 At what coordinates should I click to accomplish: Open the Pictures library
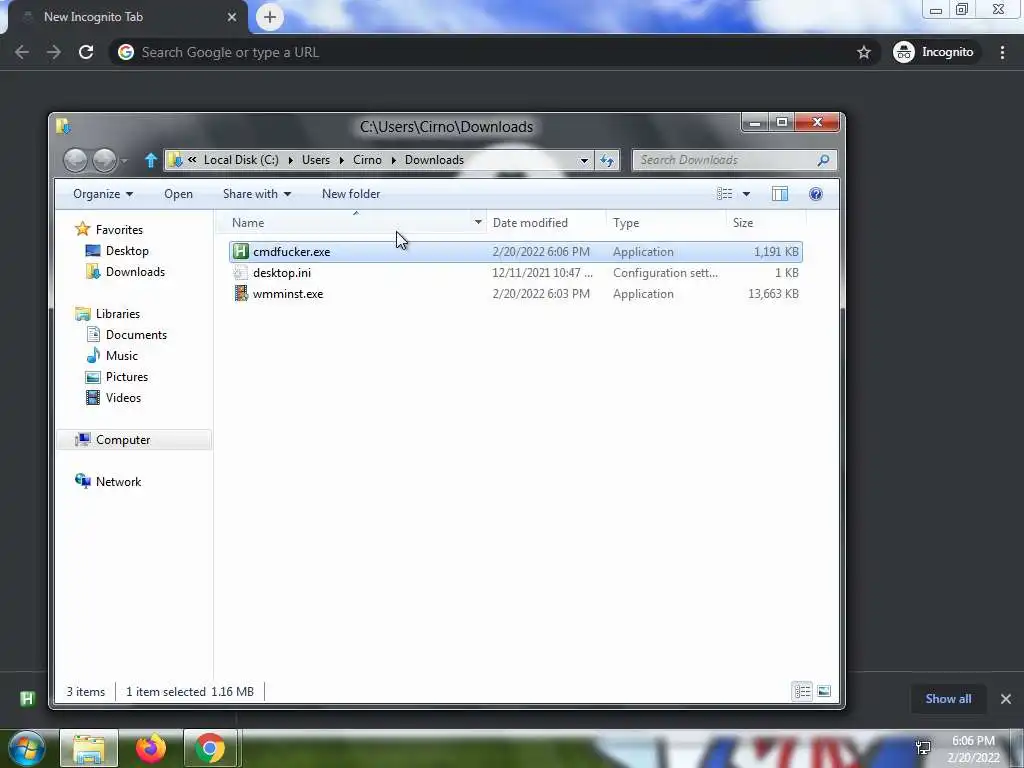(x=127, y=377)
